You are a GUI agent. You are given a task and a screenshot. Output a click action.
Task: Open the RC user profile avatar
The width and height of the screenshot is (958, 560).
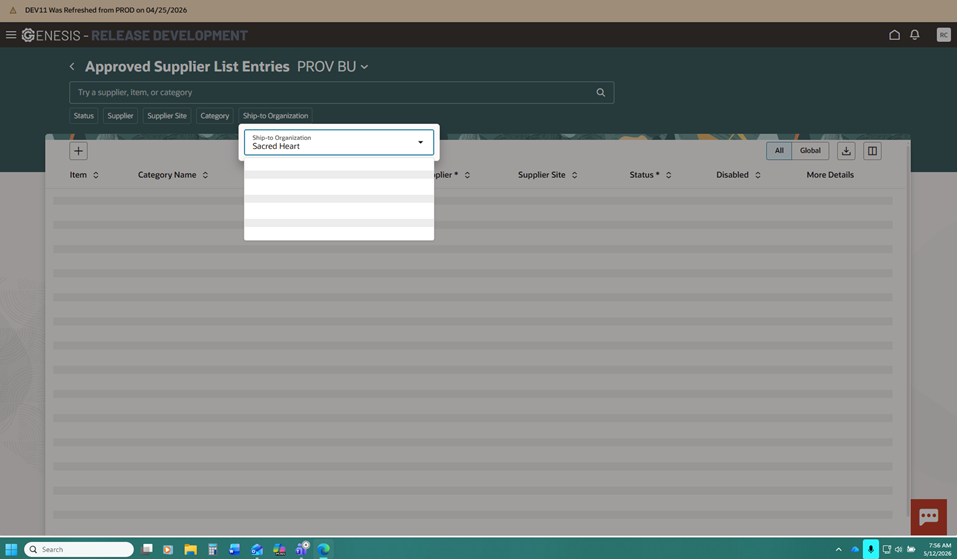click(x=943, y=35)
